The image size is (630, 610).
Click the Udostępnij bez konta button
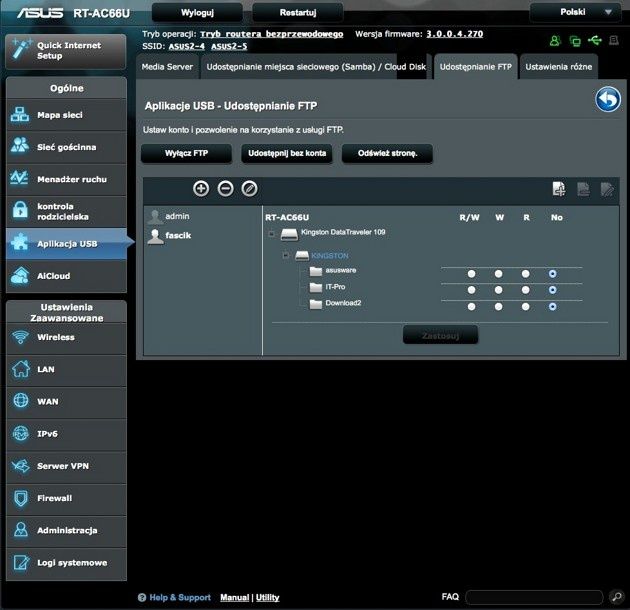tap(287, 153)
